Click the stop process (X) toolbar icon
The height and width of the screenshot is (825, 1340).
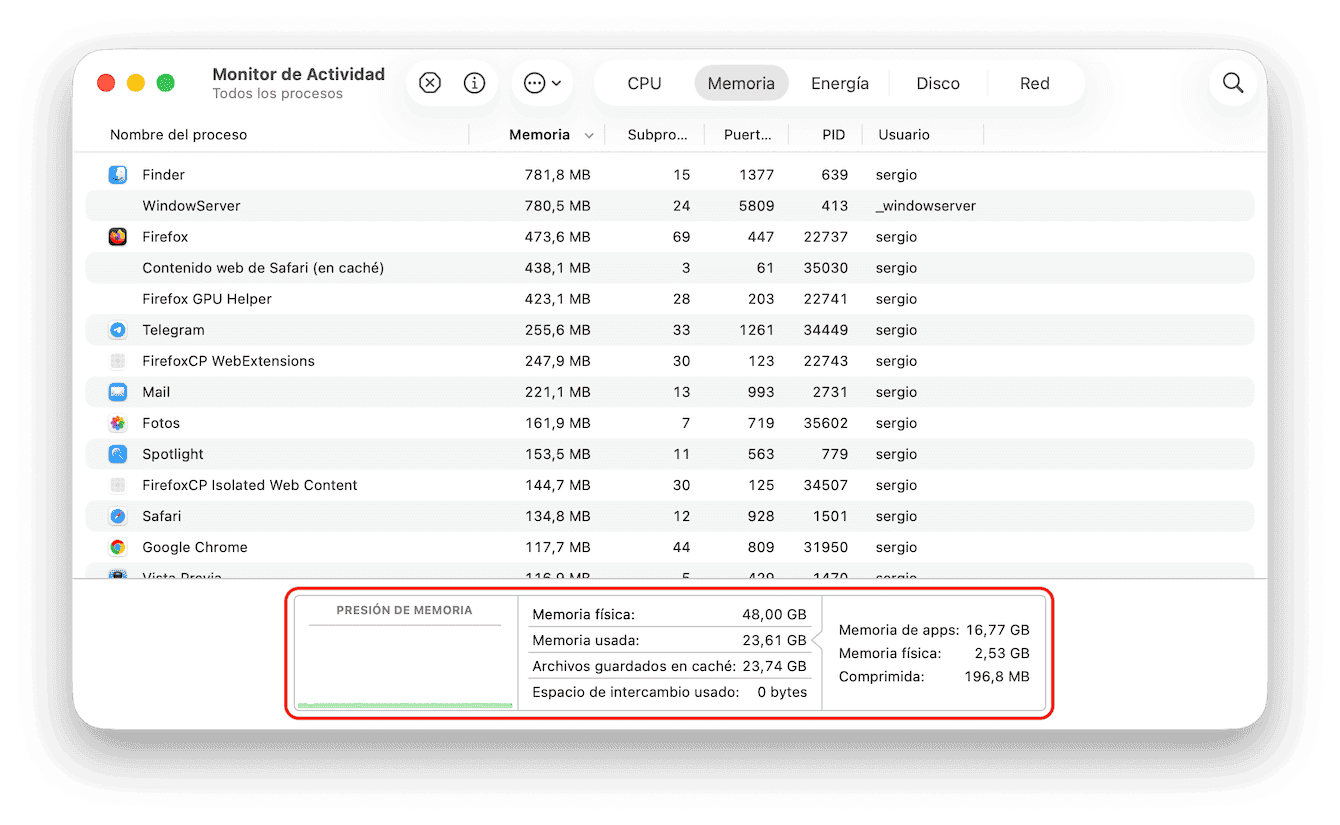430,83
